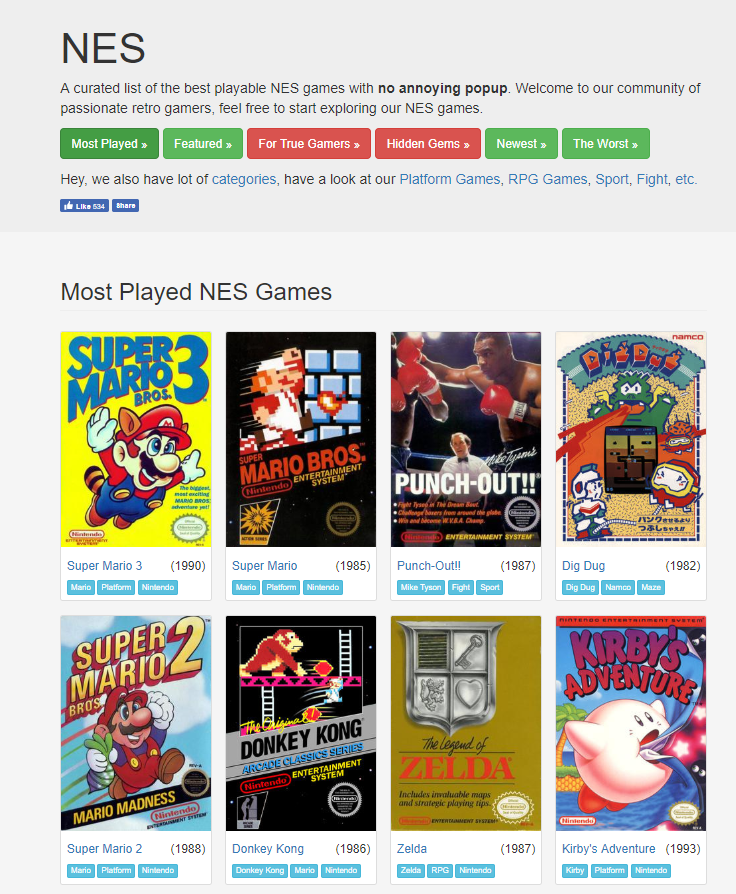This screenshot has width=736, height=894.
Task: Follow the categories link
Action: pos(244,179)
